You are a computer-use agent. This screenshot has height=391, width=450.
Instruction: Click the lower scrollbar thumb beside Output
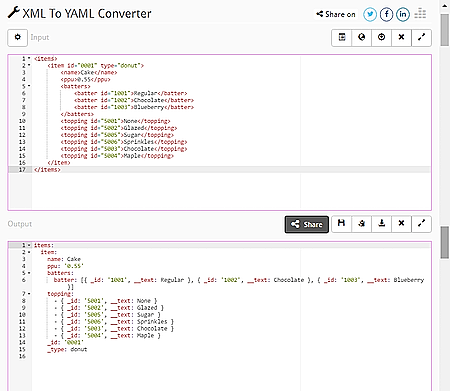point(445,242)
